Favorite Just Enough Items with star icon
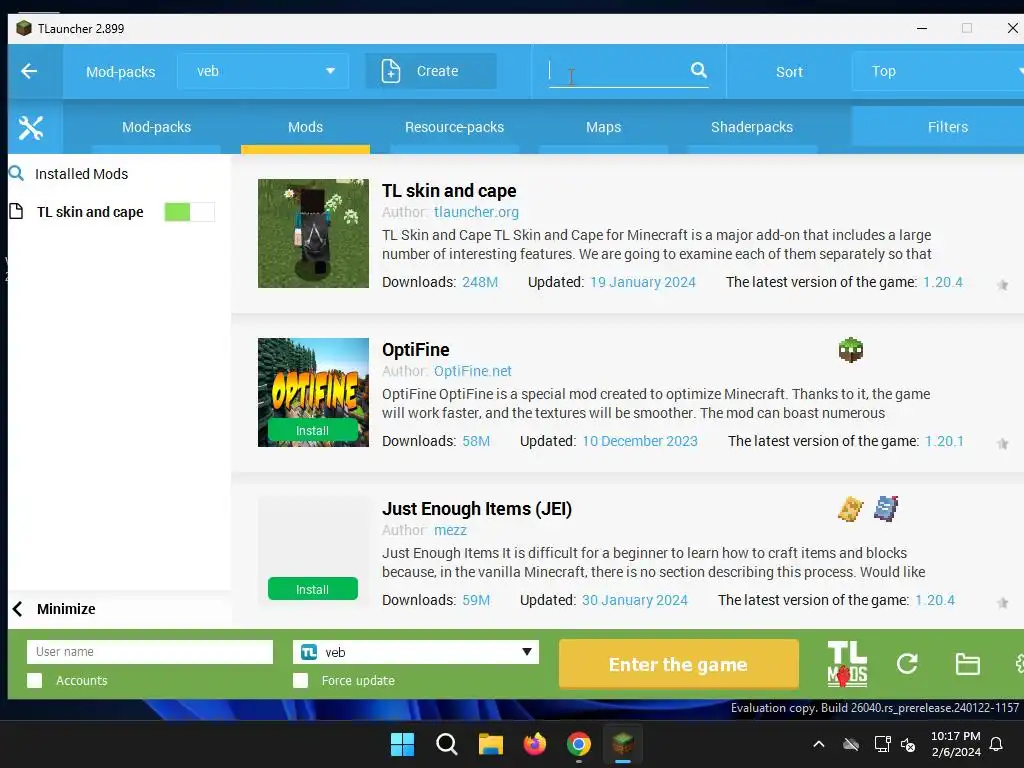The image size is (1024, 768). pyautogui.click(x=1002, y=603)
